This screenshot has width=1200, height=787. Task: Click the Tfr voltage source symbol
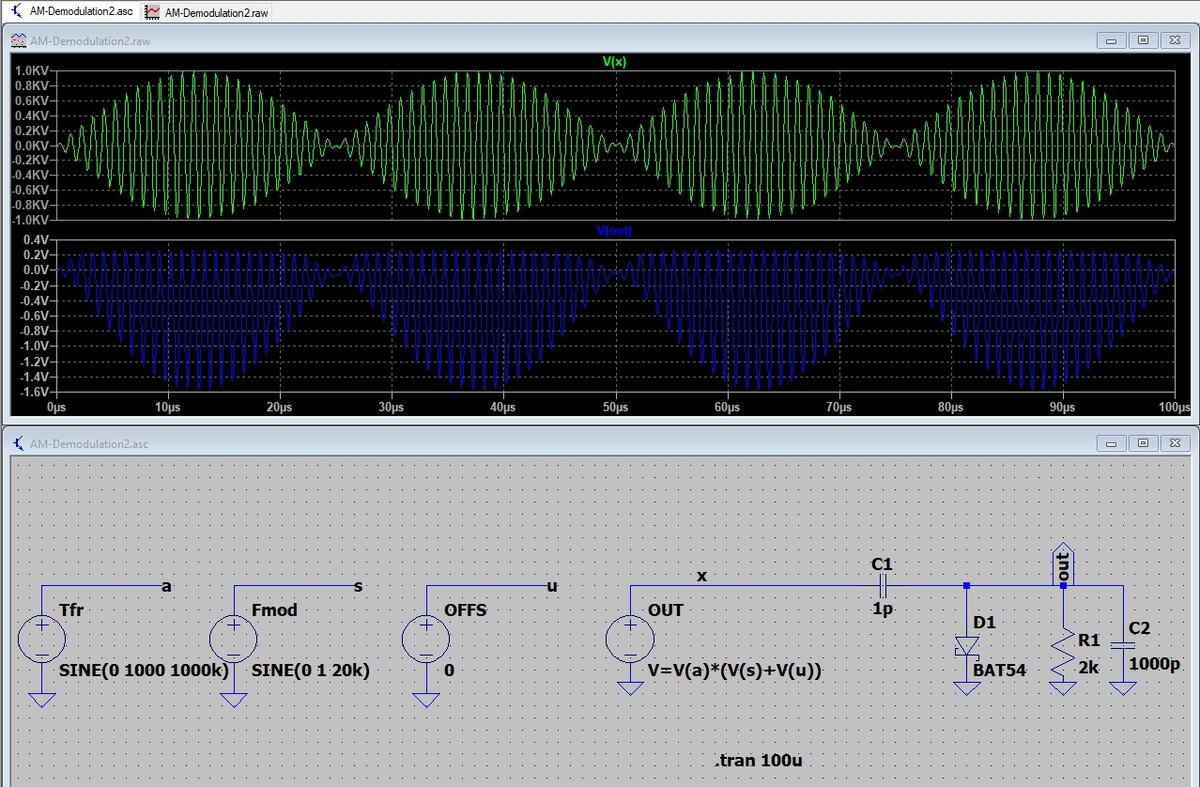[42, 640]
